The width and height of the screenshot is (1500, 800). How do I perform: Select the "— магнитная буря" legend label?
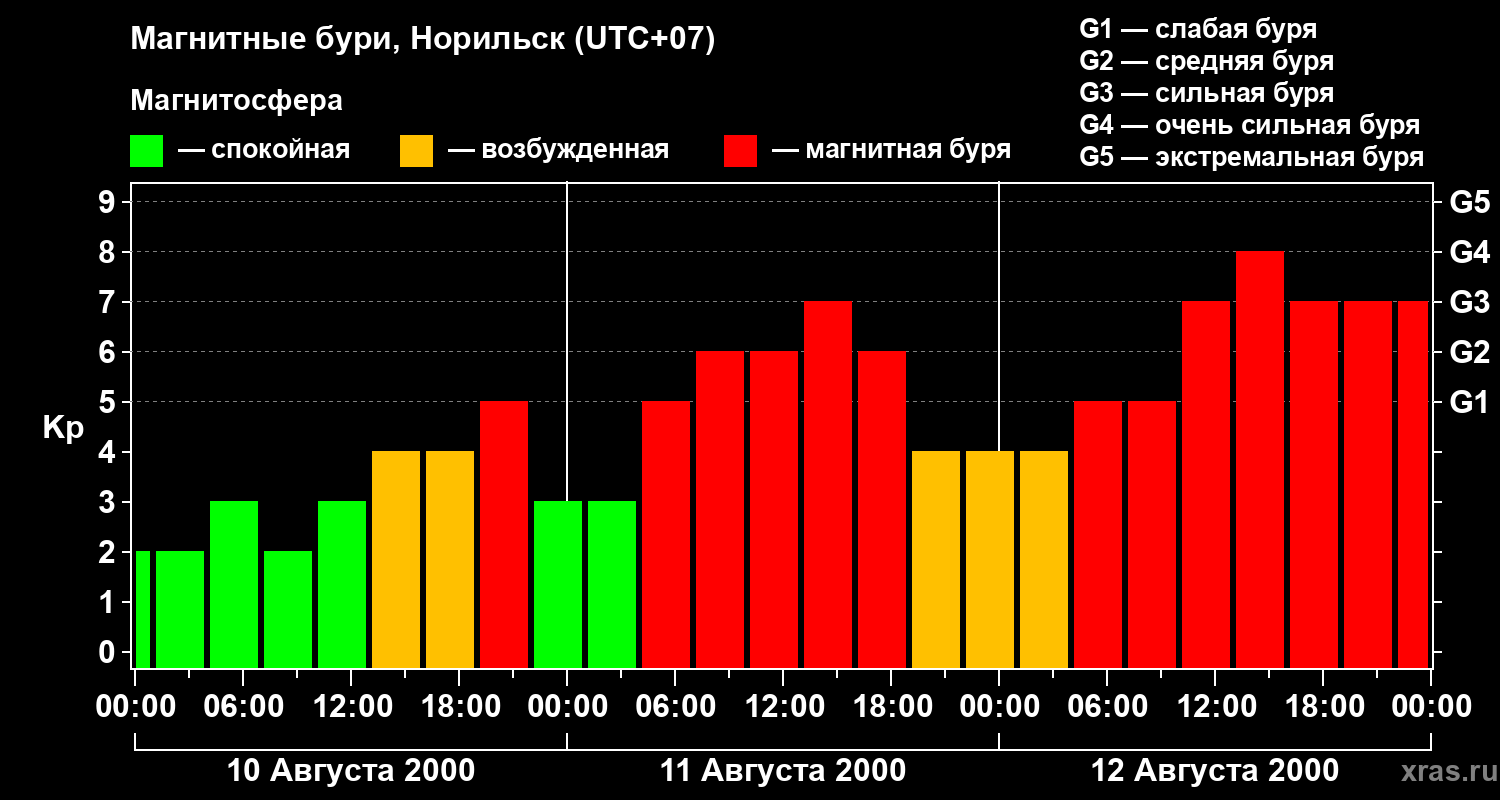coord(891,150)
